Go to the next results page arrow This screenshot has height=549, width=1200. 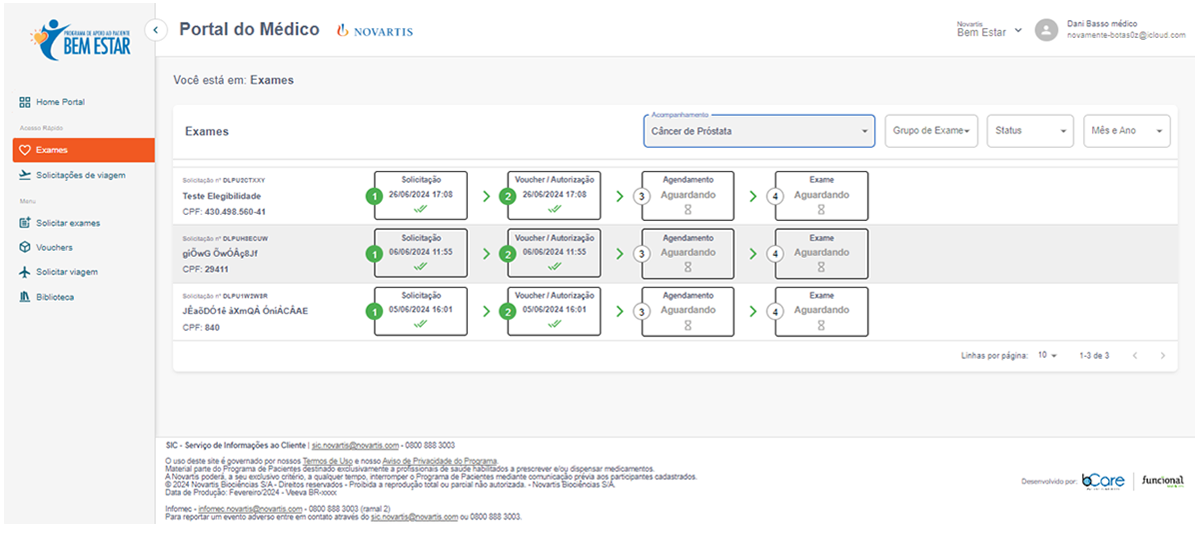(x=1162, y=355)
